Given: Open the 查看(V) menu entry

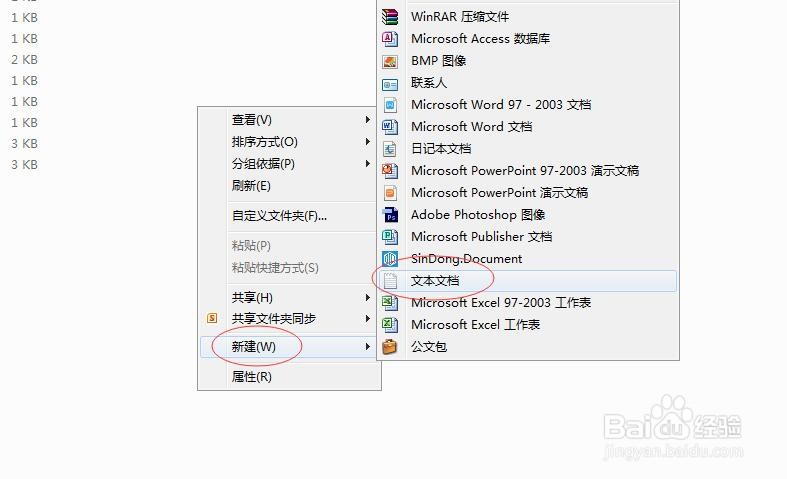Looking at the screenshot, I should [x=289, y=119].
